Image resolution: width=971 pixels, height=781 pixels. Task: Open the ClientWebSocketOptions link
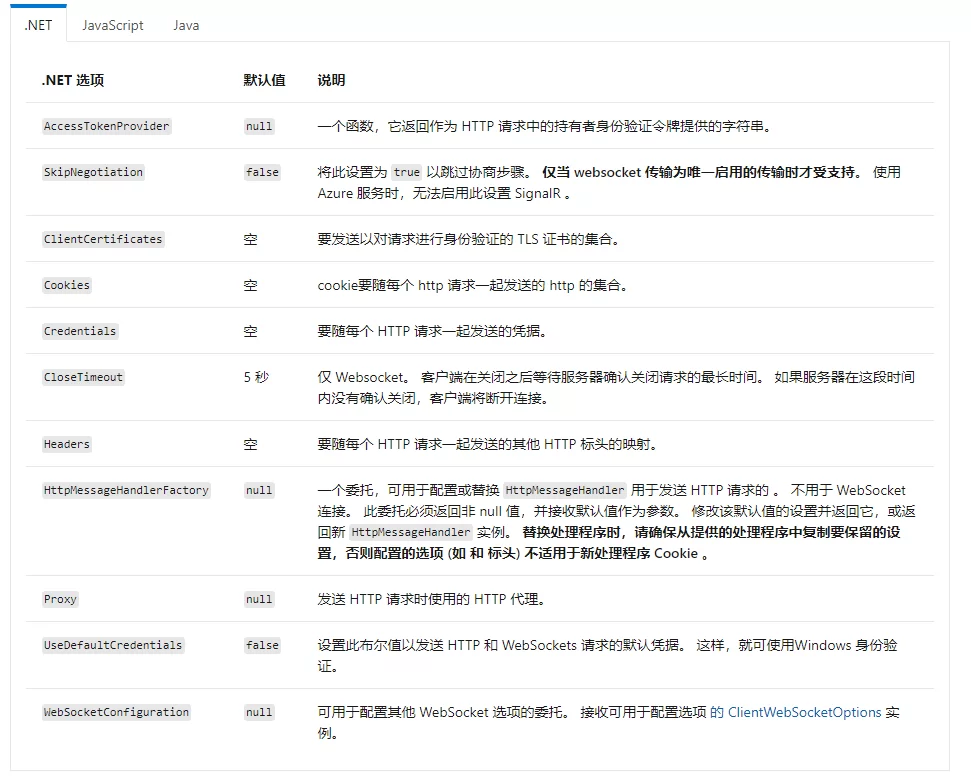[x=804, y=712]
